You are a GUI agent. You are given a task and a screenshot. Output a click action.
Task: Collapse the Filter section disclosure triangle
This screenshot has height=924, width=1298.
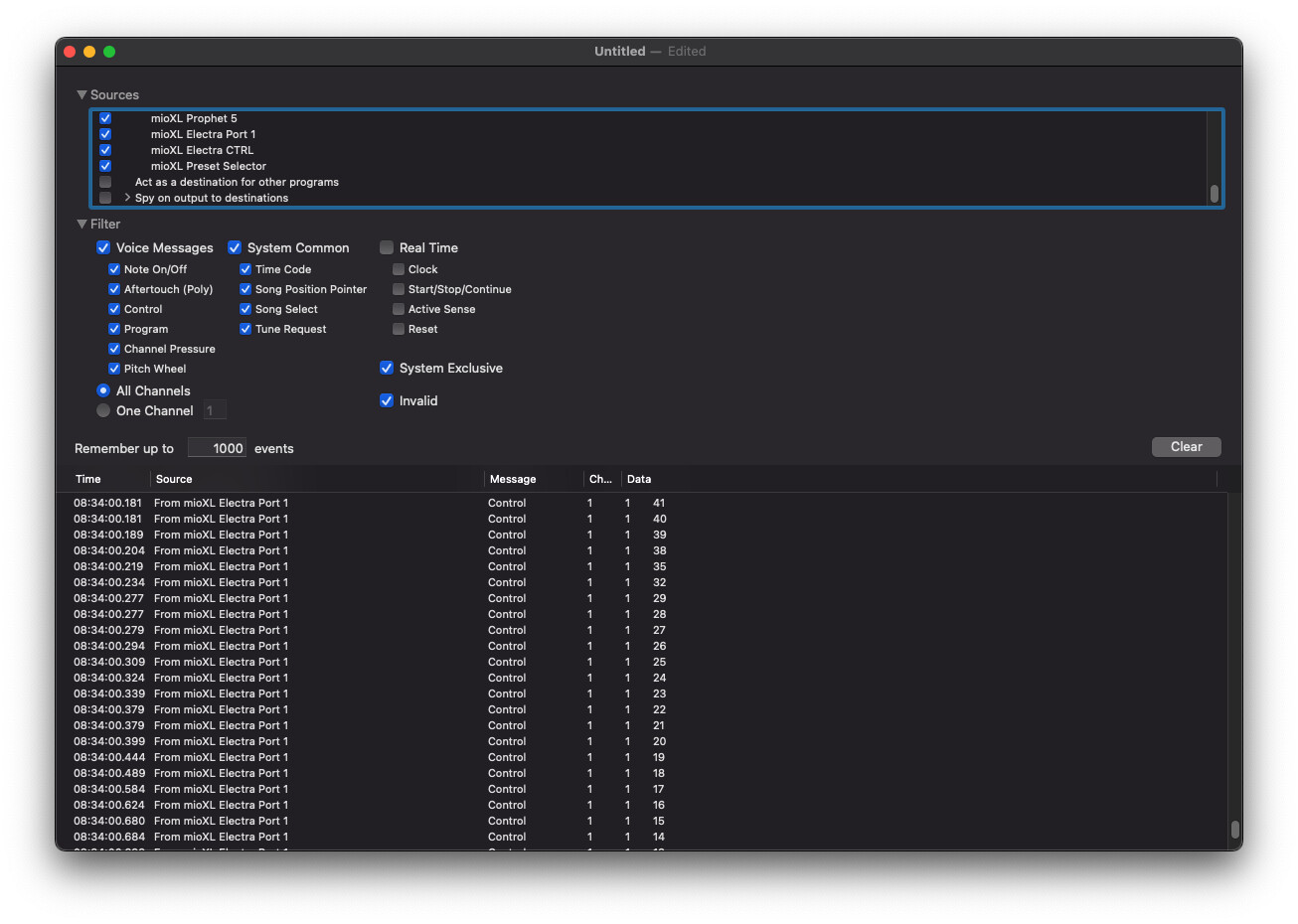pyautogui.click(x=81, y=224)
